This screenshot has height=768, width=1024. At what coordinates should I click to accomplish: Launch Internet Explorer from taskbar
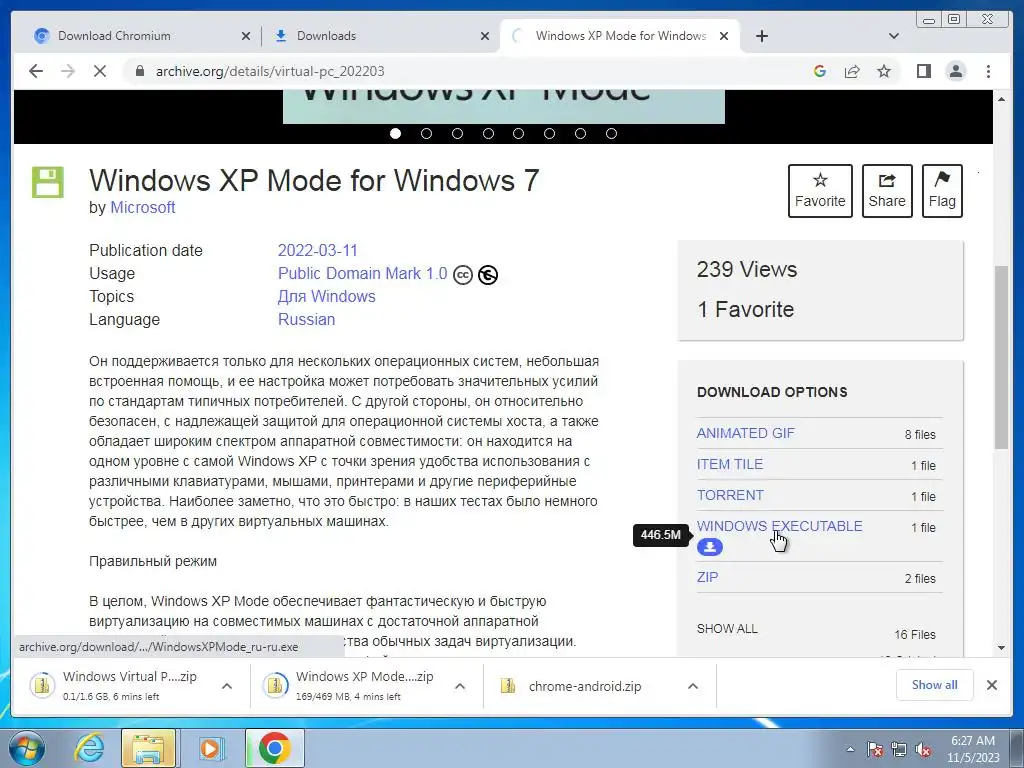pyautogui.click(x=88, y=748)
